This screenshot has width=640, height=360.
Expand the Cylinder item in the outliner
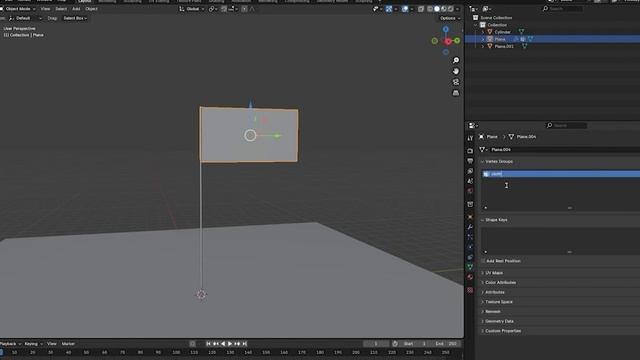click(483, 32)
